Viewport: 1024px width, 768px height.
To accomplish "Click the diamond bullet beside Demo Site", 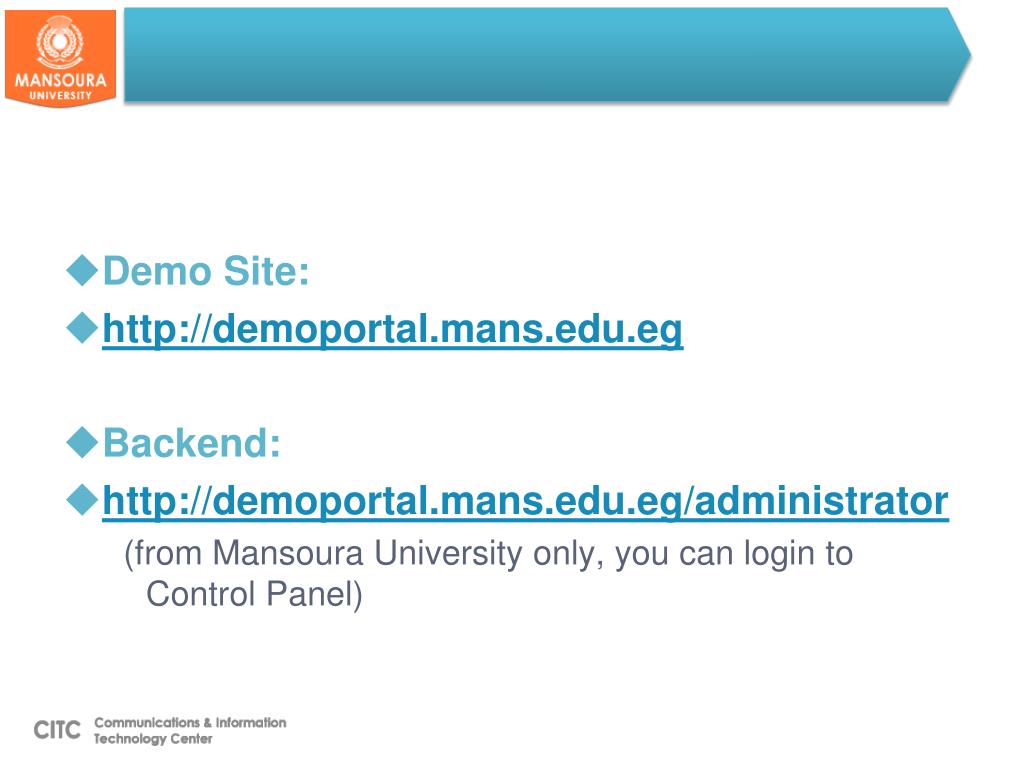I will click(x=82, y=270).
